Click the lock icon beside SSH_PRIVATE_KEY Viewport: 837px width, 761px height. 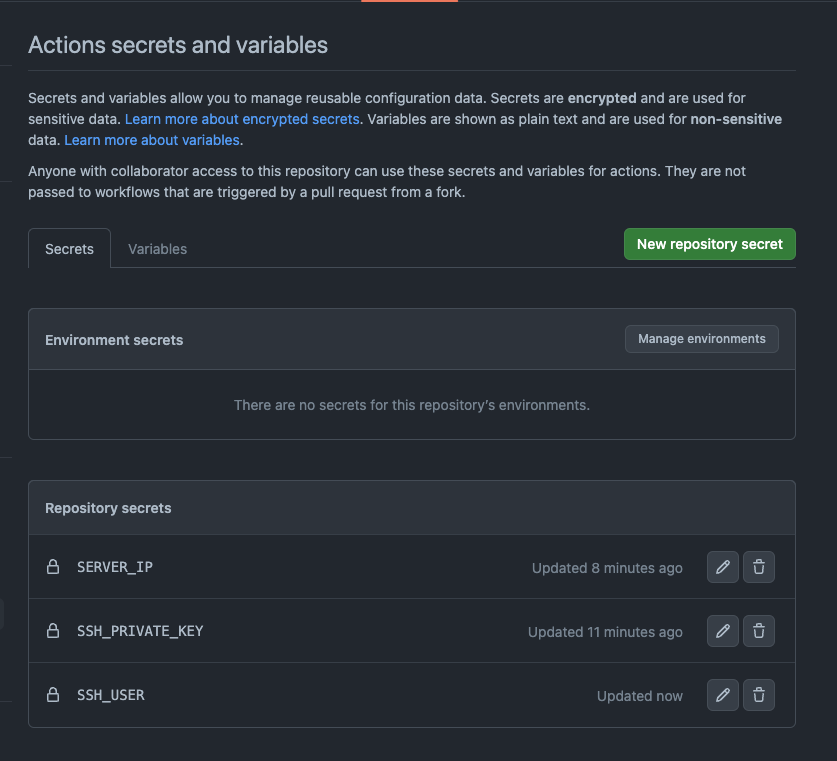[53, 631]
